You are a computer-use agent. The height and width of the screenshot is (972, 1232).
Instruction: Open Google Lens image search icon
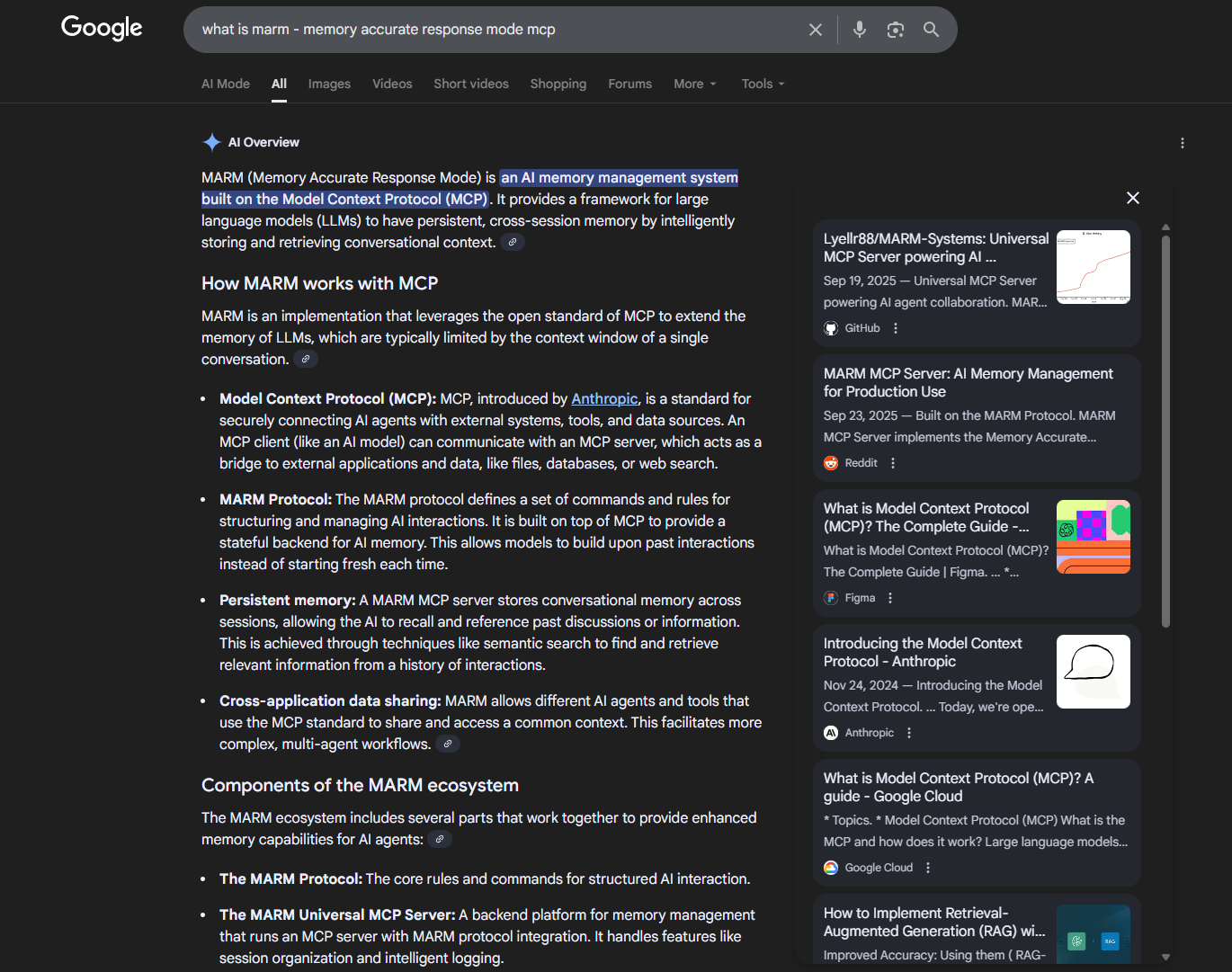click(896, 30)
